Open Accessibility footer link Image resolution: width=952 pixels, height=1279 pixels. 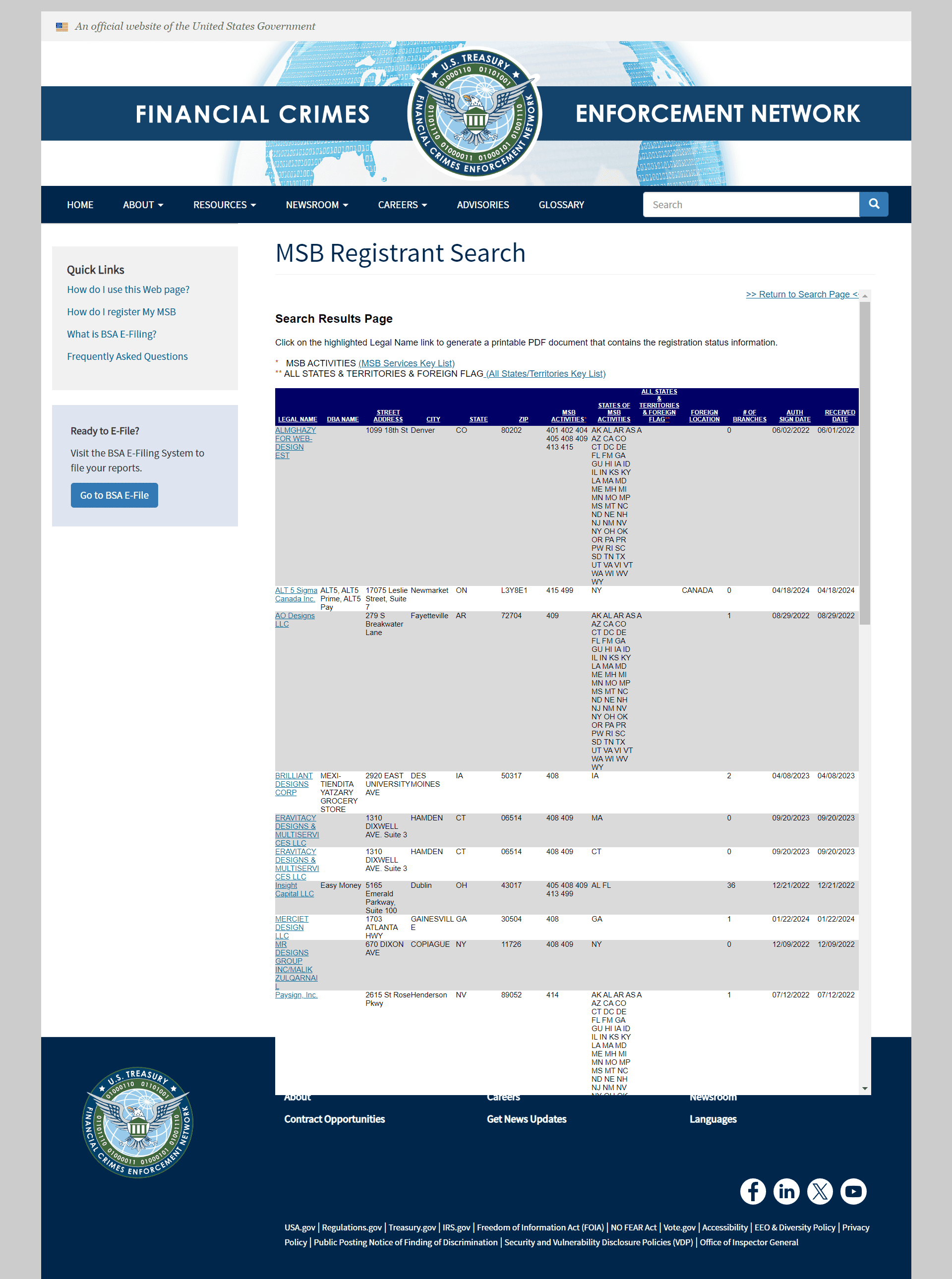pos(724,1227)
